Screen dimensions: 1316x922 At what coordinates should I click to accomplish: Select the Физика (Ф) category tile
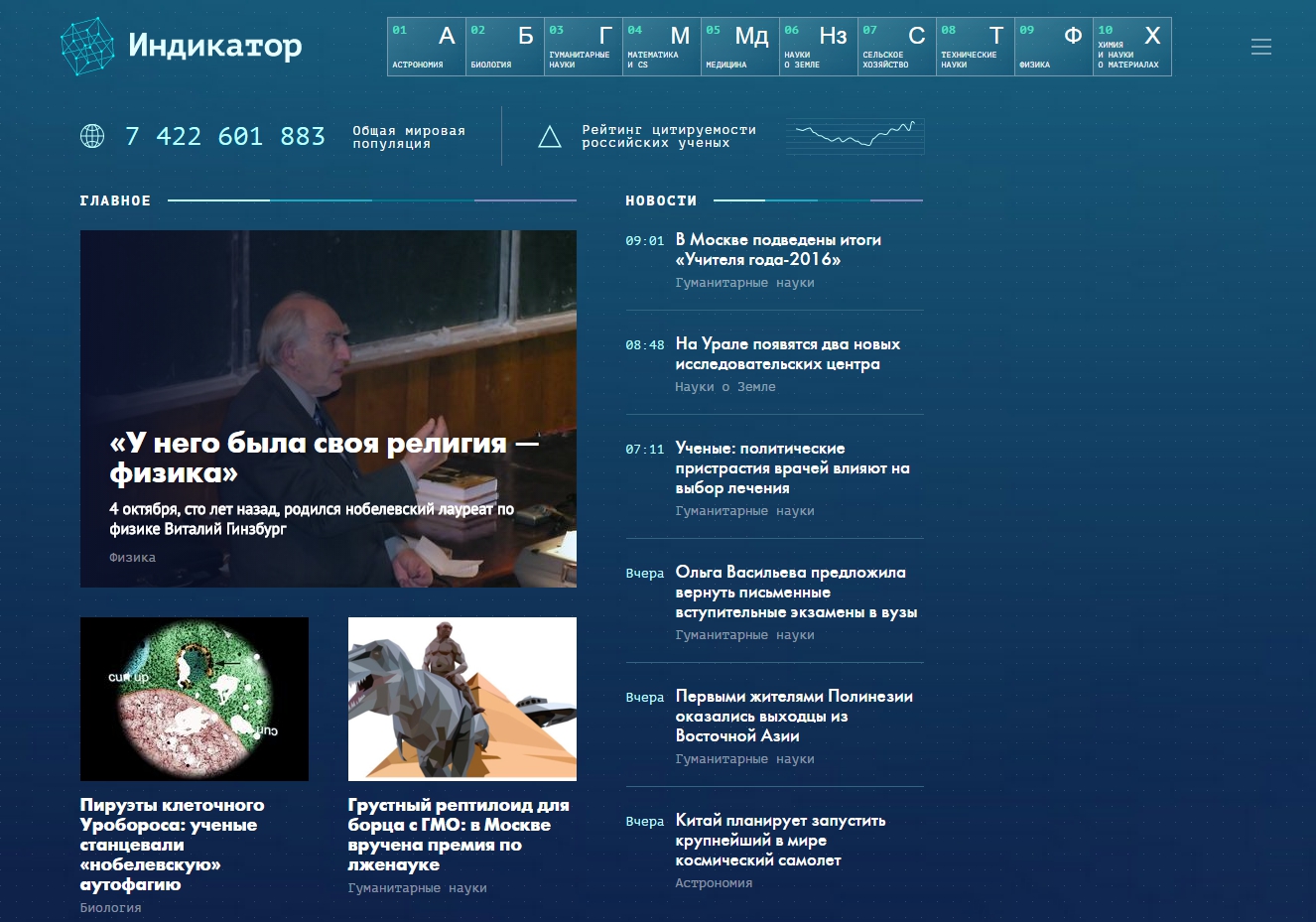(x=1054, y=47)
